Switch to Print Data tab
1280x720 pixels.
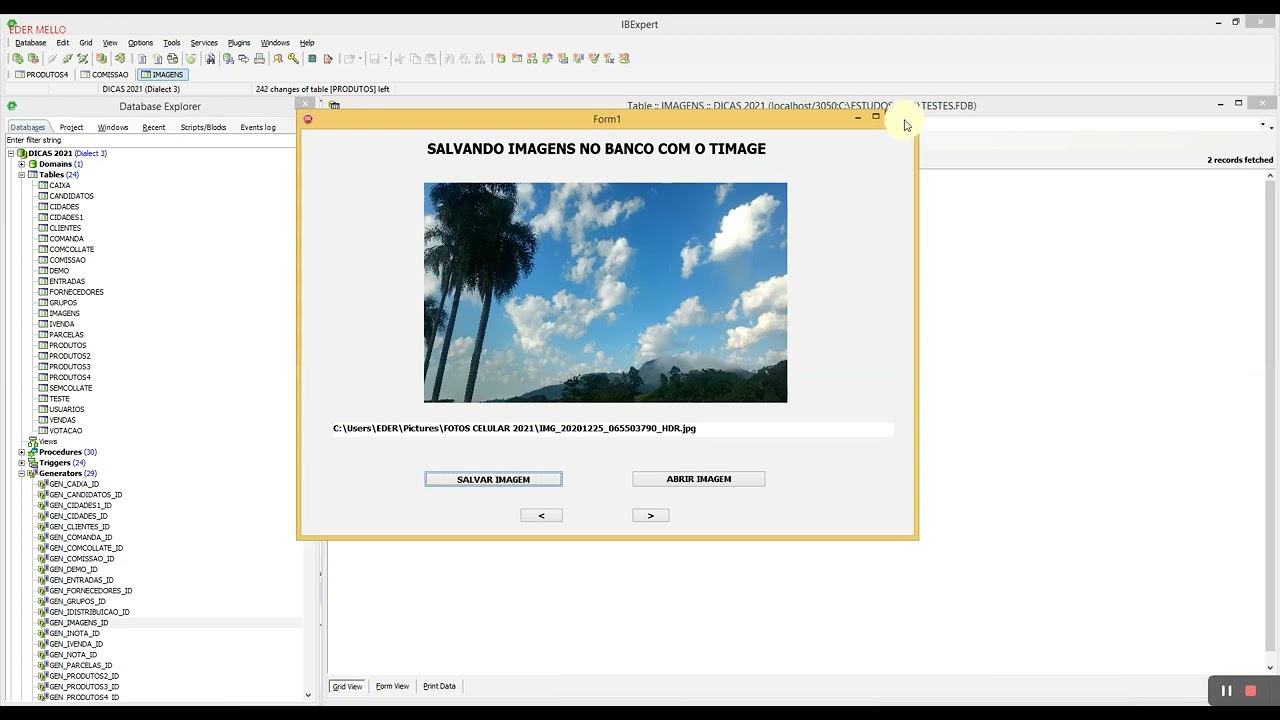pyautogui.click(x=439, y=686)
